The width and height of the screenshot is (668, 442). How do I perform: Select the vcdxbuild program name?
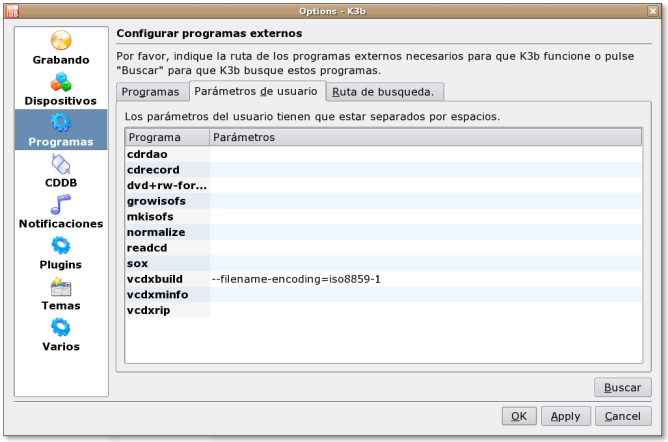(155, 279)
